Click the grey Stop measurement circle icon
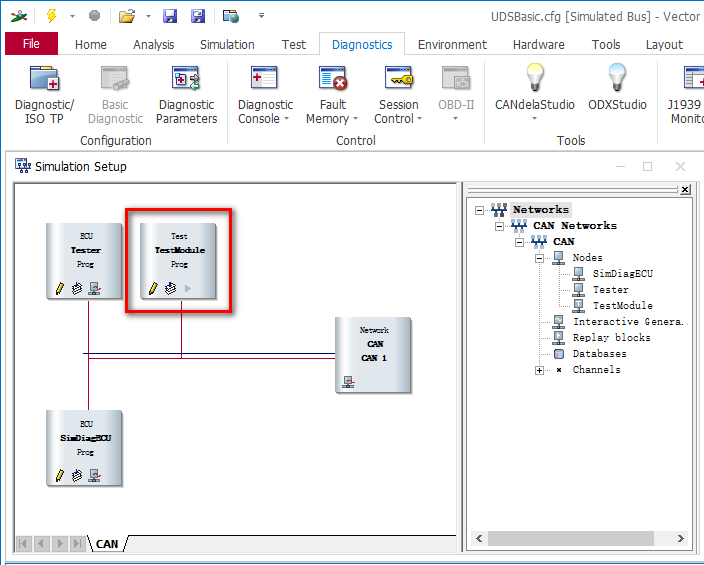Viewport: 704px width, 565px height. point(94,16)
